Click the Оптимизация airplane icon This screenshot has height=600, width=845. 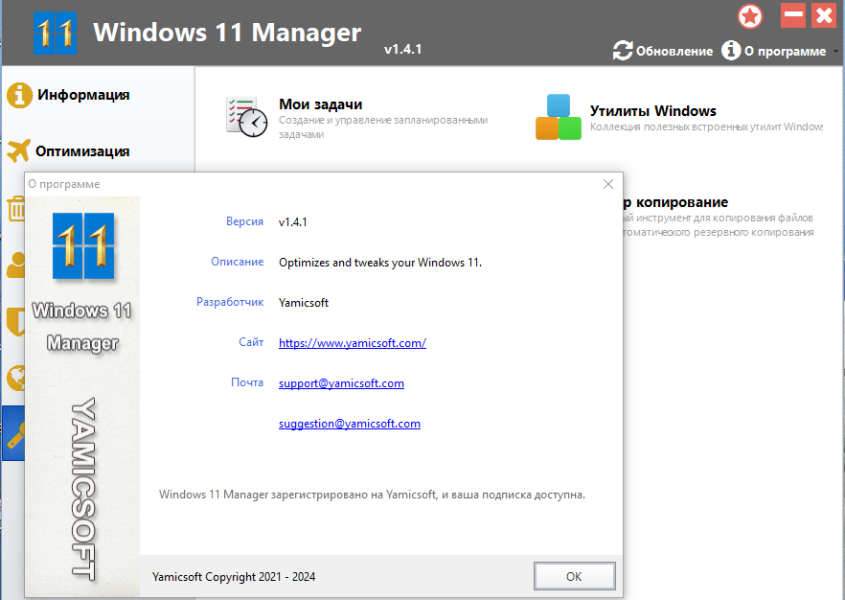[x=19, y=151]
